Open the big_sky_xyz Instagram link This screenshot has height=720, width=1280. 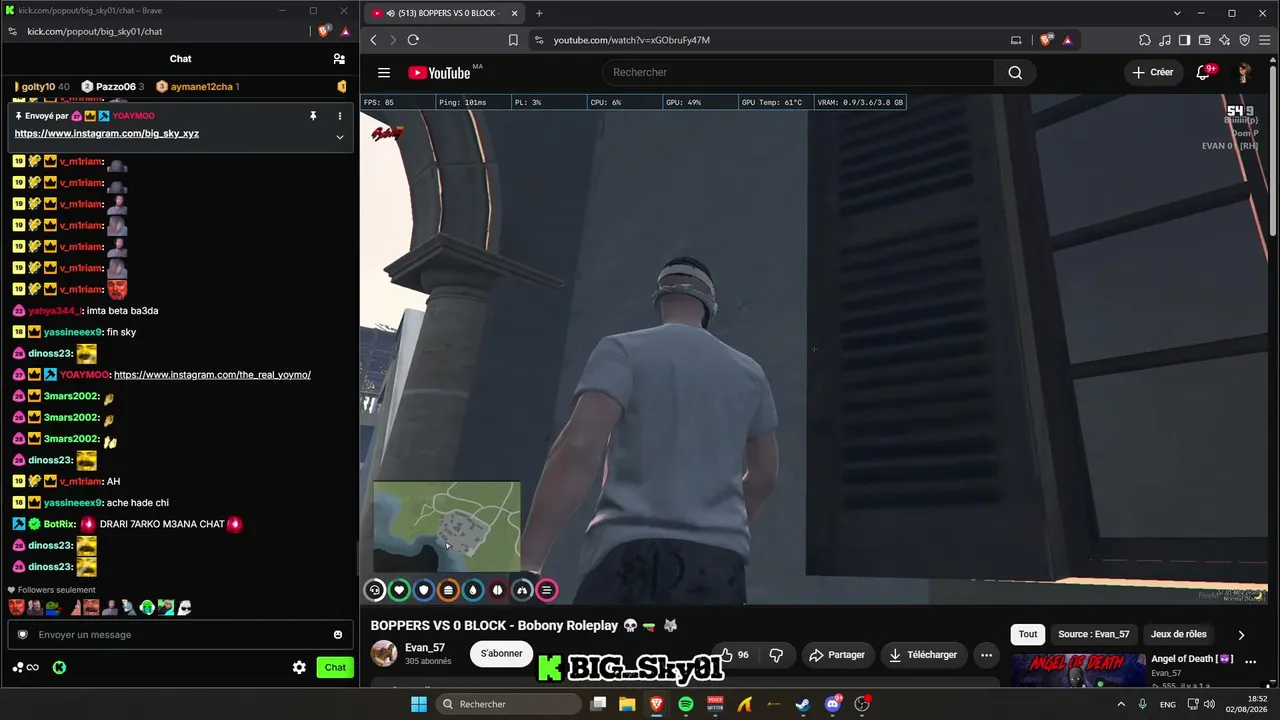(x=107, y=133)
